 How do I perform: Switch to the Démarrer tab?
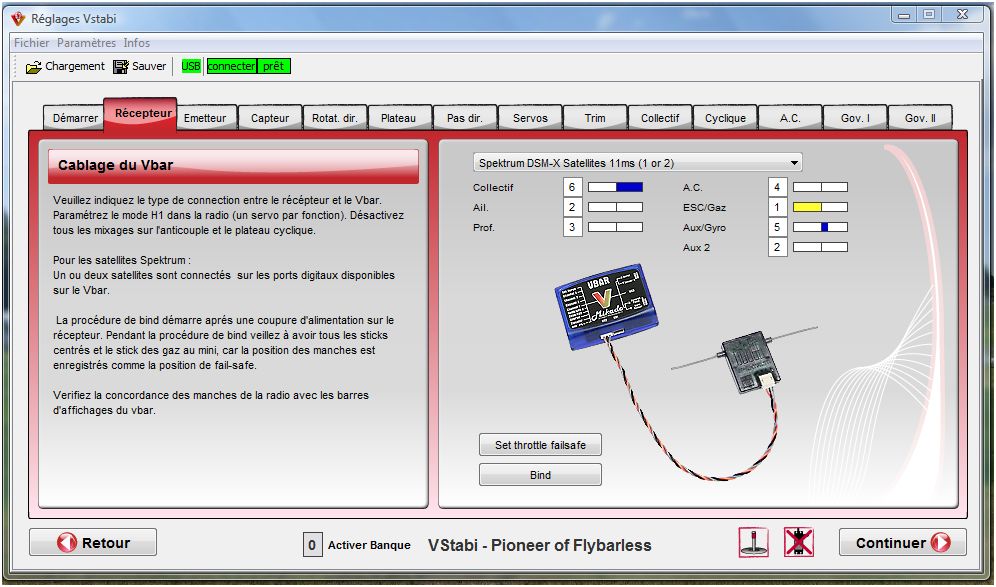pos(75,118)
